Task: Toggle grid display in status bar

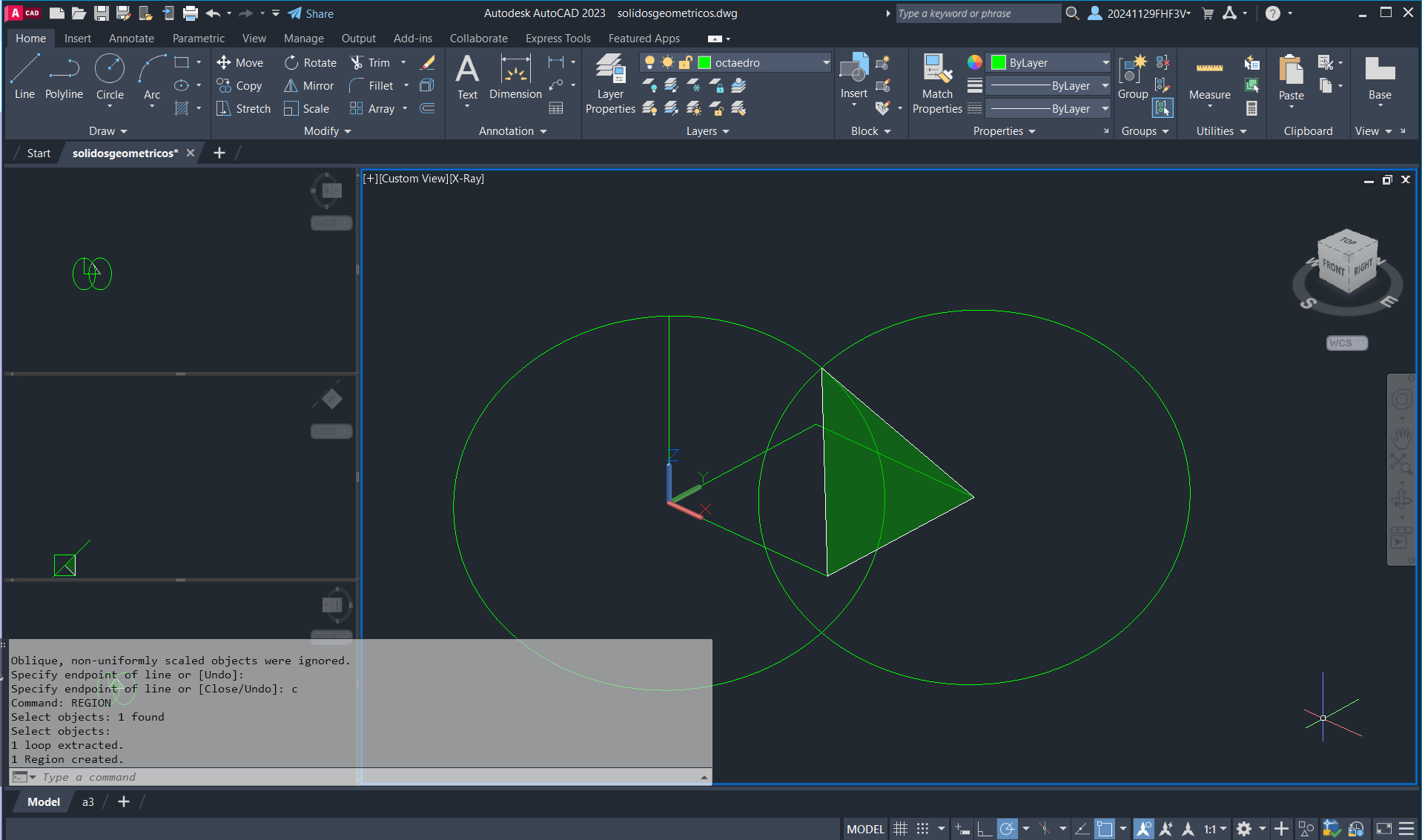Action: (900, 829)
